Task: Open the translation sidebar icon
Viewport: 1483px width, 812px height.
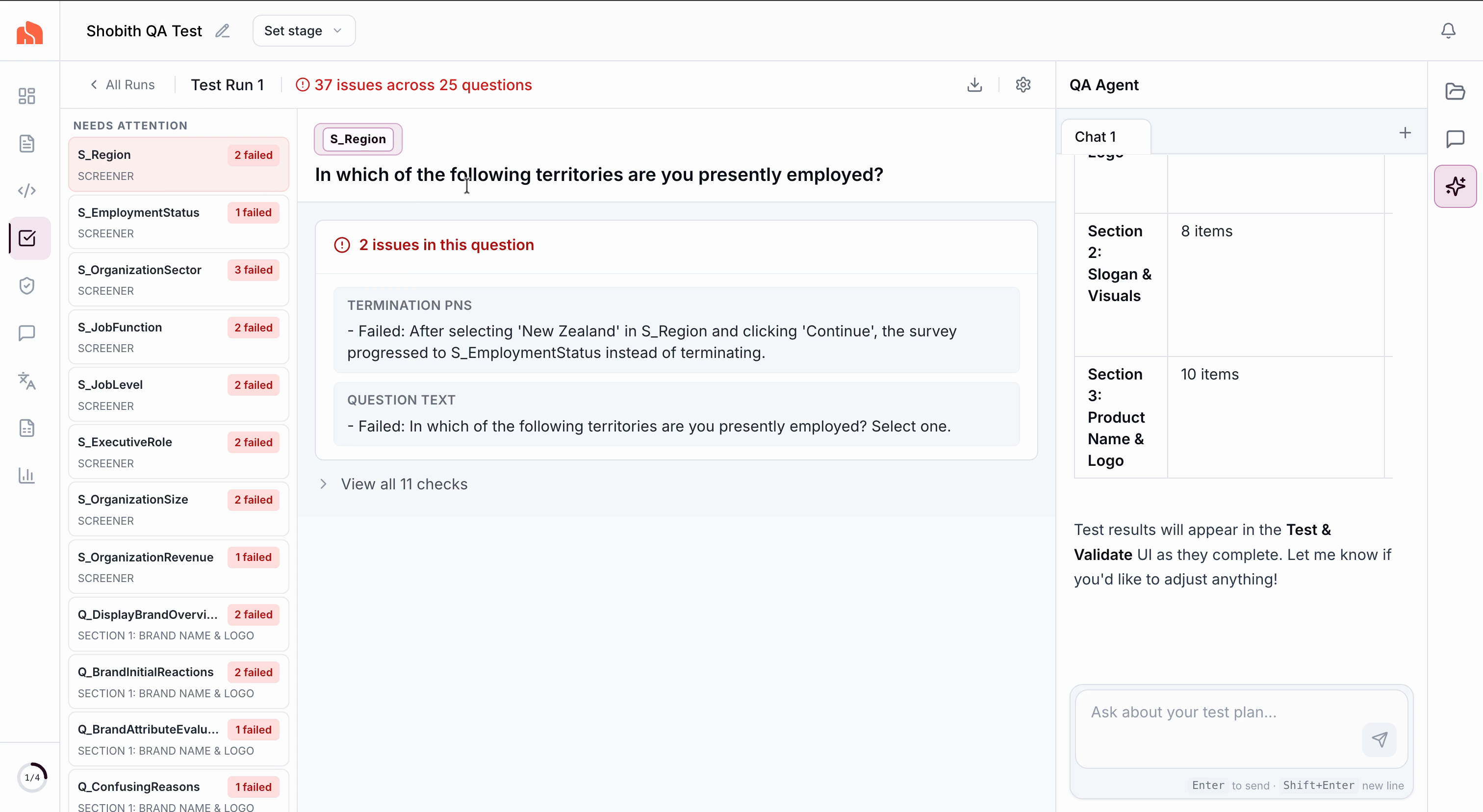Action: (x=27, y=381)
